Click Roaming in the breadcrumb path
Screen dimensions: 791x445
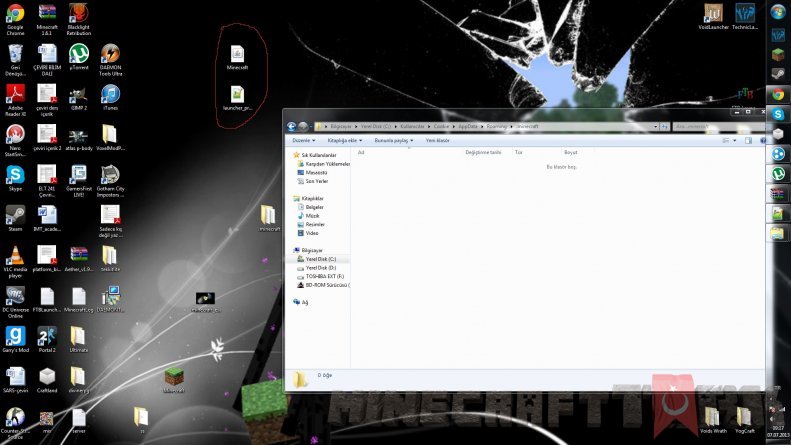pos(496,126)
